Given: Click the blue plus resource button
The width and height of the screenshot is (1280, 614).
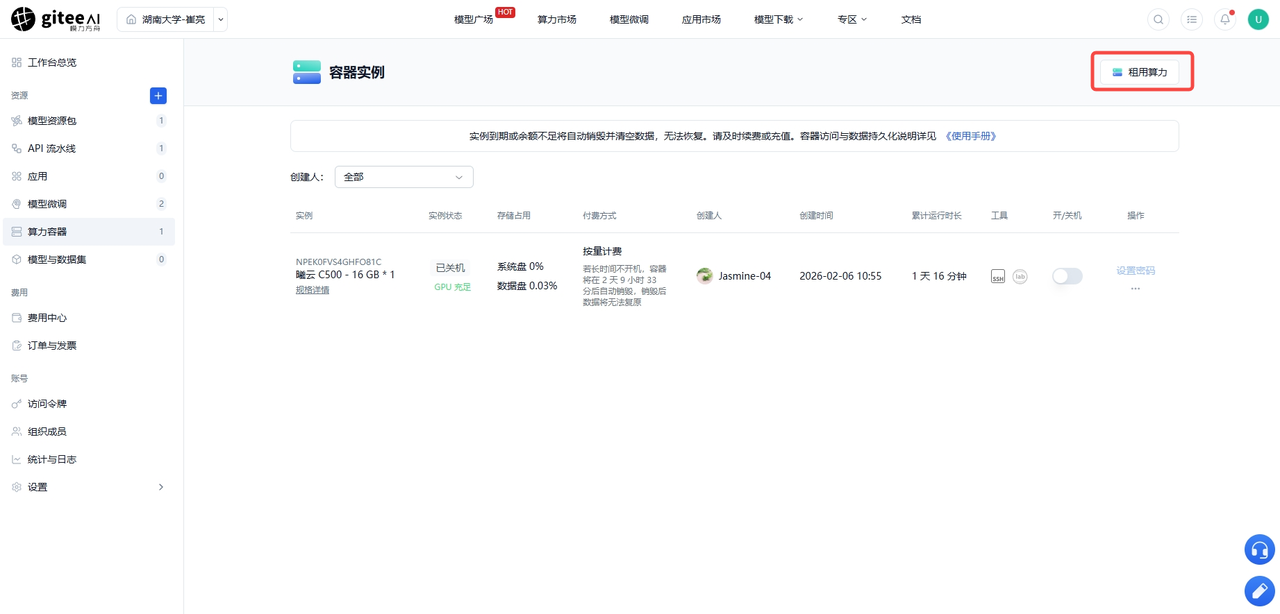Looking at the screenshot, I should coord(158,96).
